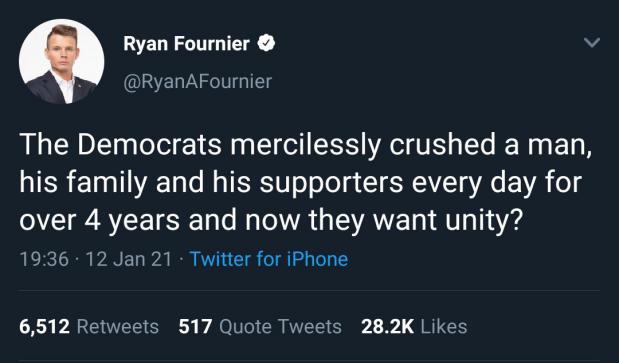The height and width of the screenshot is (363, 619).
Task: View the Retweets label list
Action: coord(118,327)
